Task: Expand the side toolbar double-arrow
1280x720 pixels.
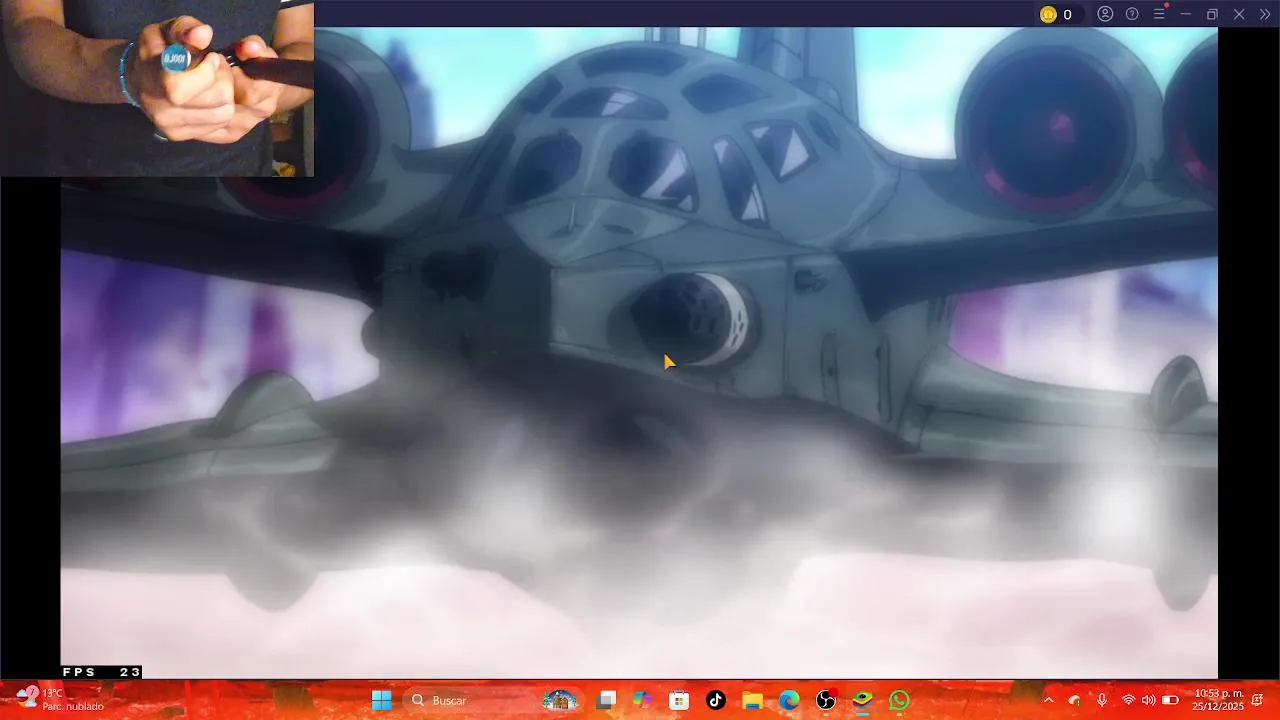Action: pos(1264,14)
